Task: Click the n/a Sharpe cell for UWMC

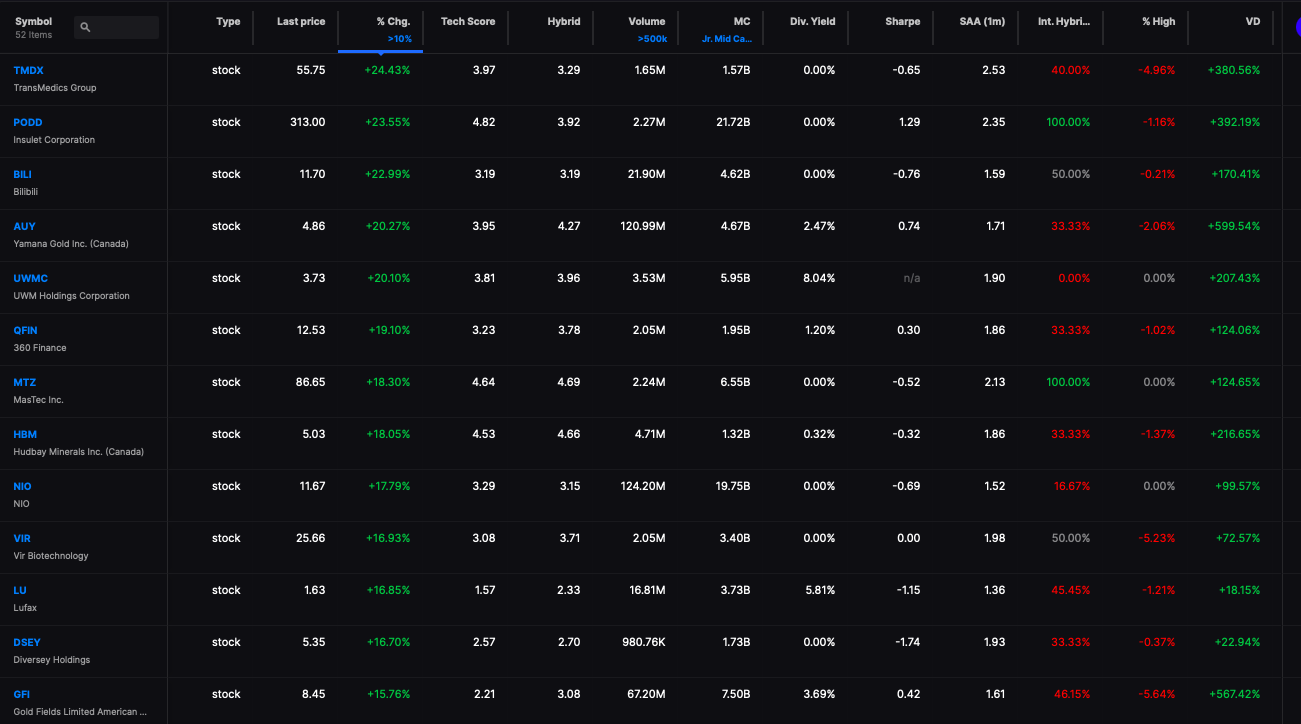Action: coord(912,278)
